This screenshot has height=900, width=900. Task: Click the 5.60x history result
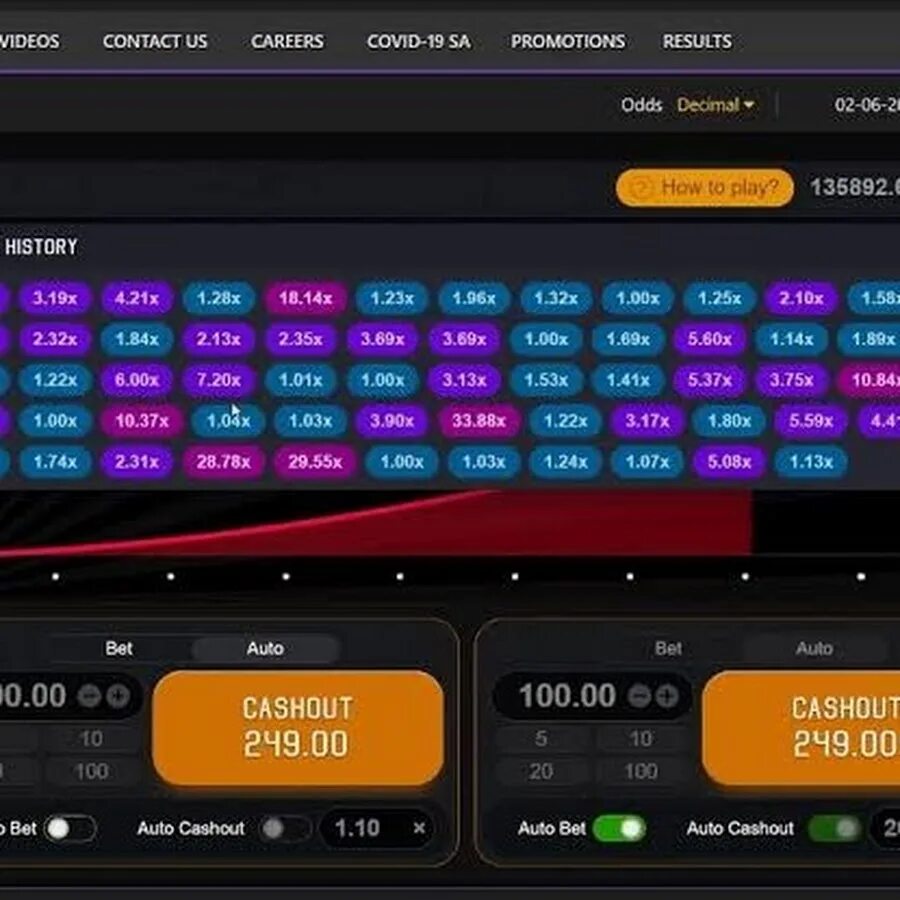709,339
